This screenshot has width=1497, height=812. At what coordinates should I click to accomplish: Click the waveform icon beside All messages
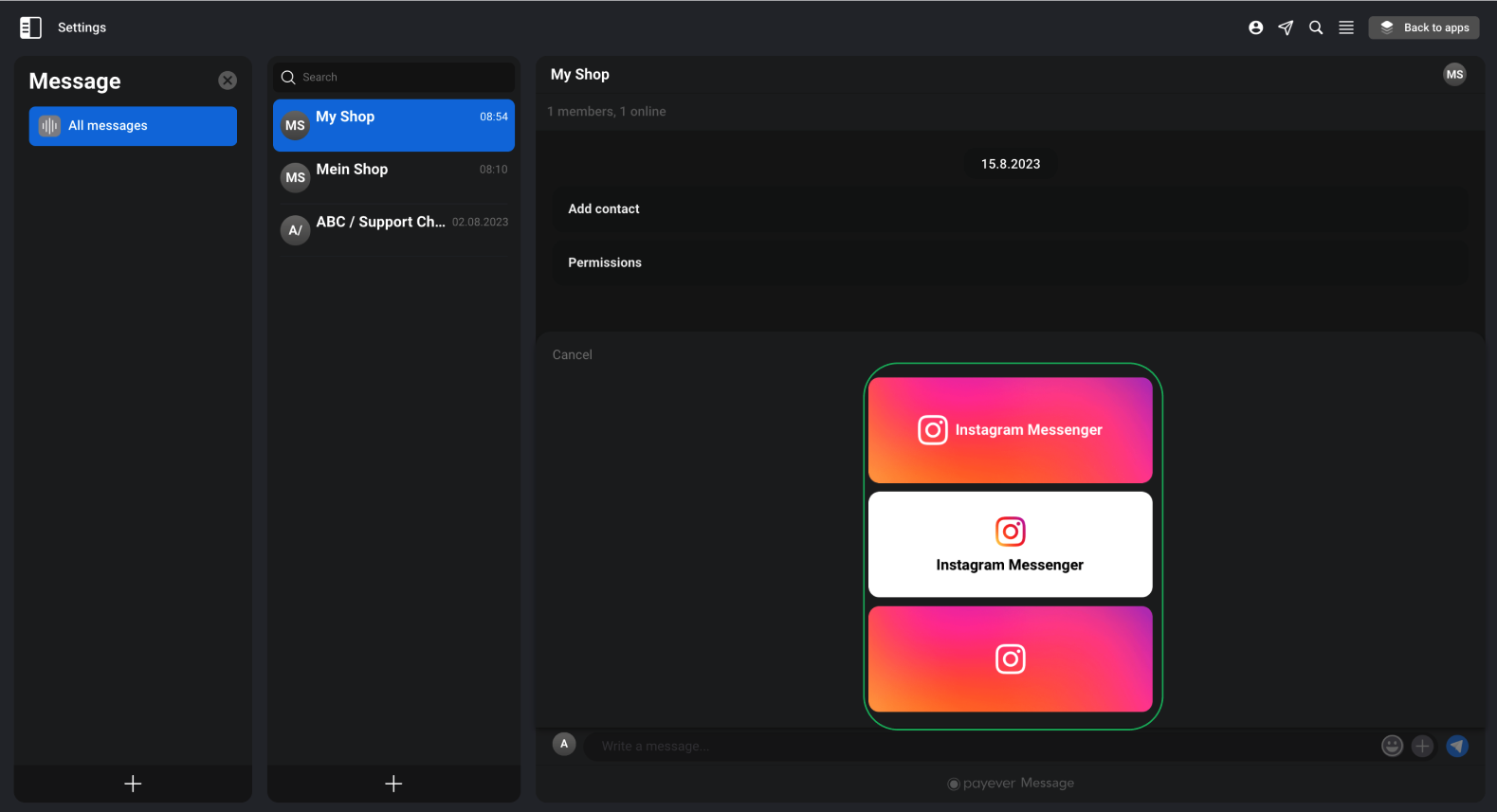coord(49,126)
